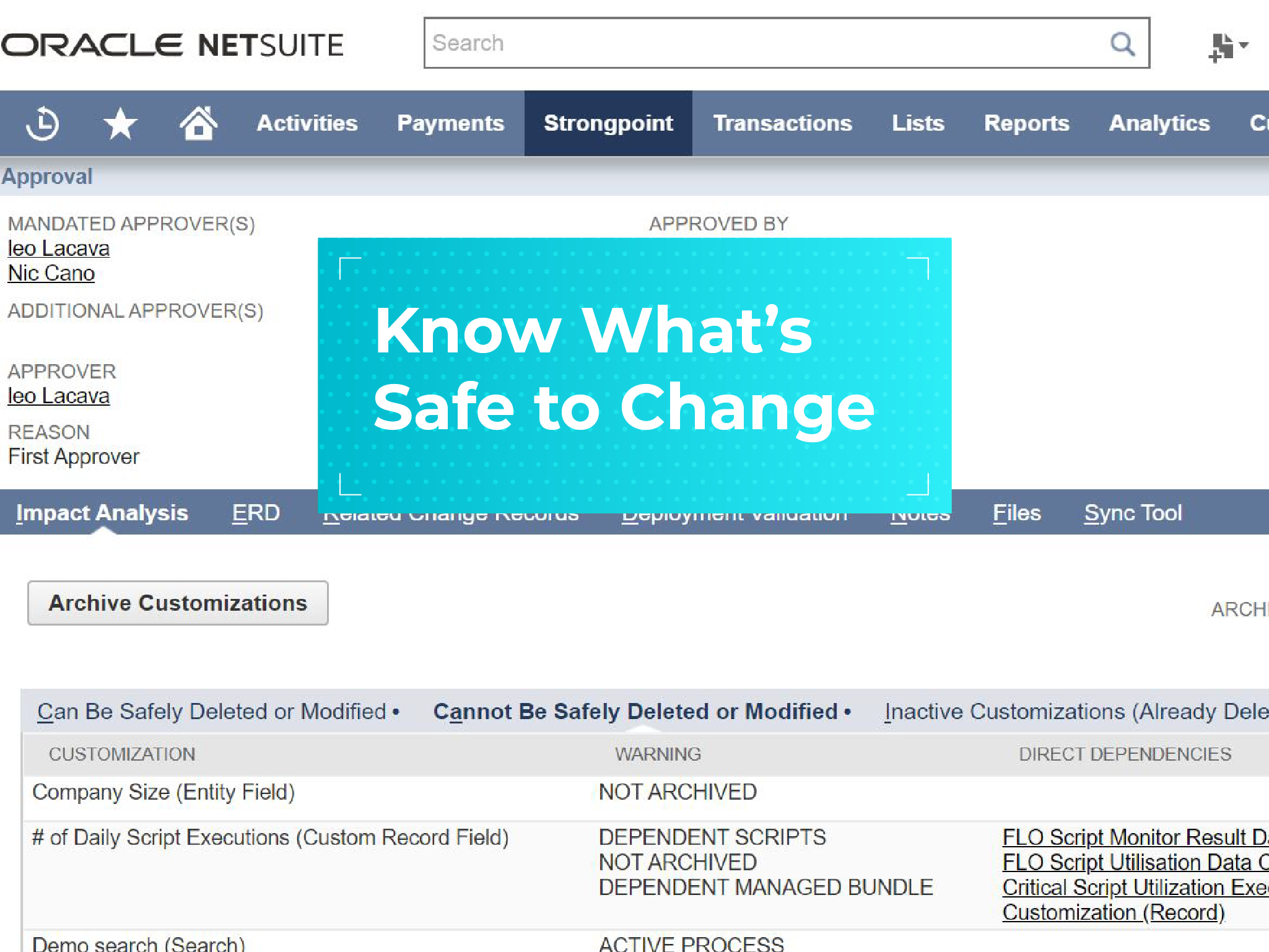The width and height of the screenshot is (1269, 952).
Task: Click the search magnifier icon
Action: point(1122,43)
